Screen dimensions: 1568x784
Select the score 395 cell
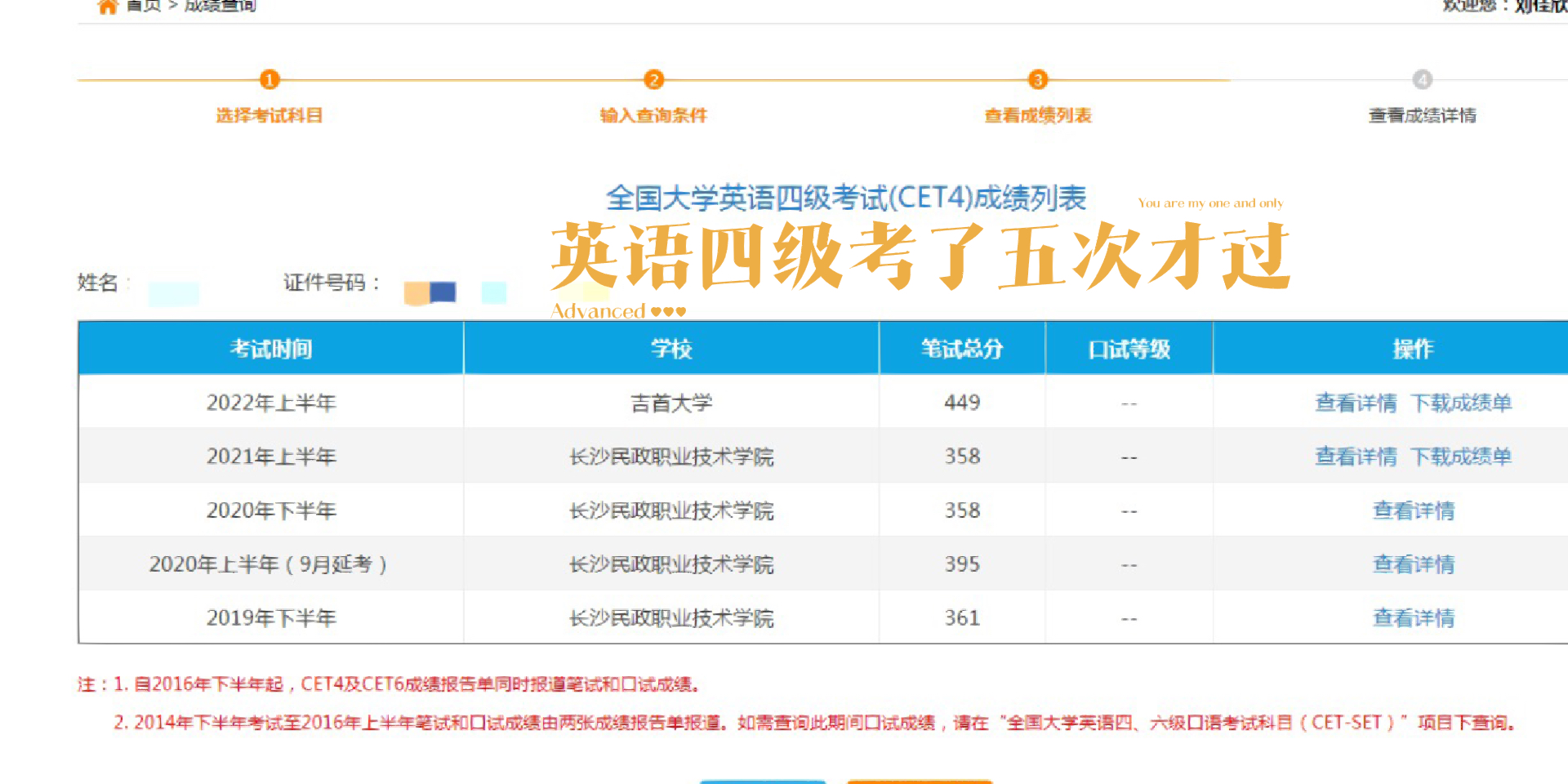pyautogui.click(x=962, y=564)
